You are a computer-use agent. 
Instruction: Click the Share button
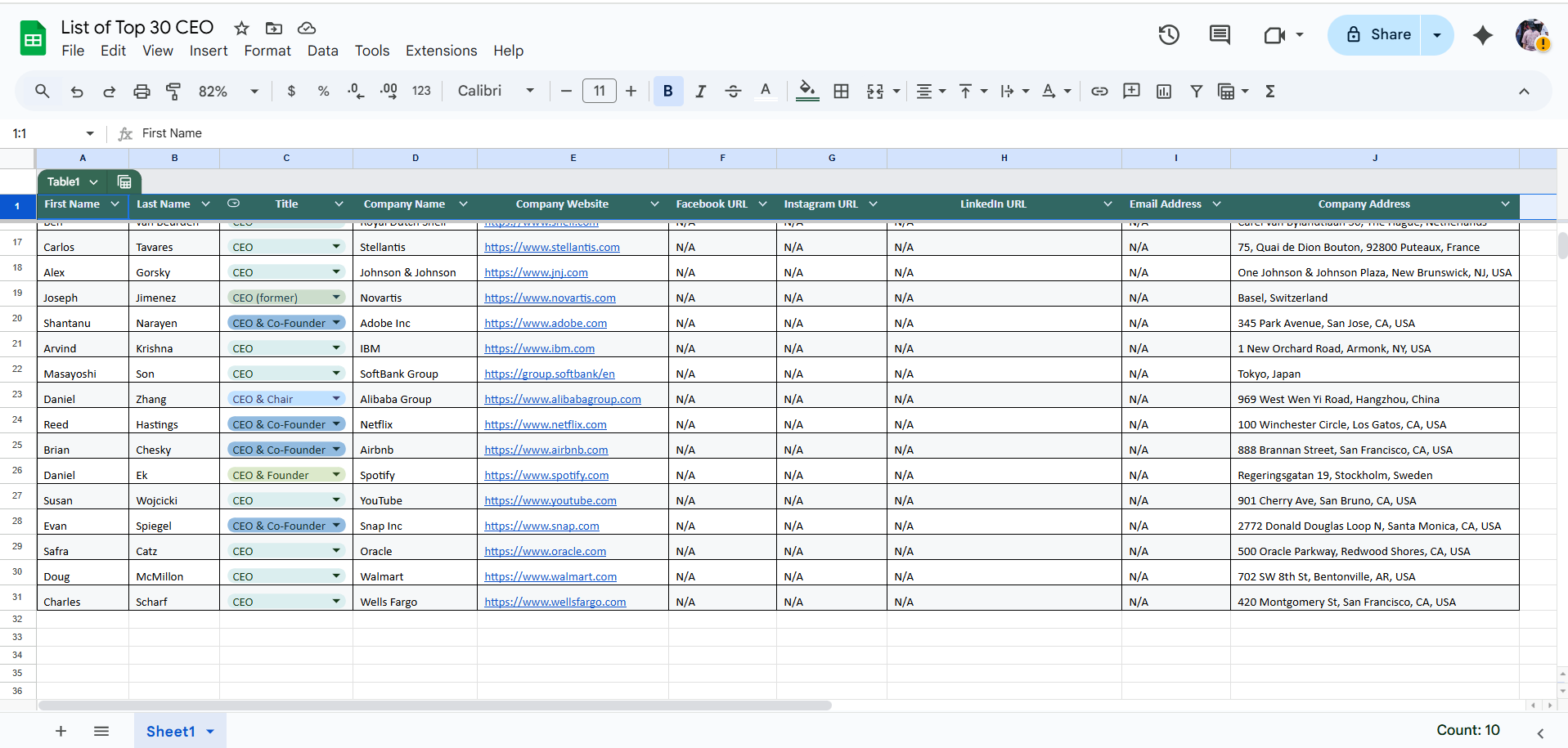pos(1377,35)
